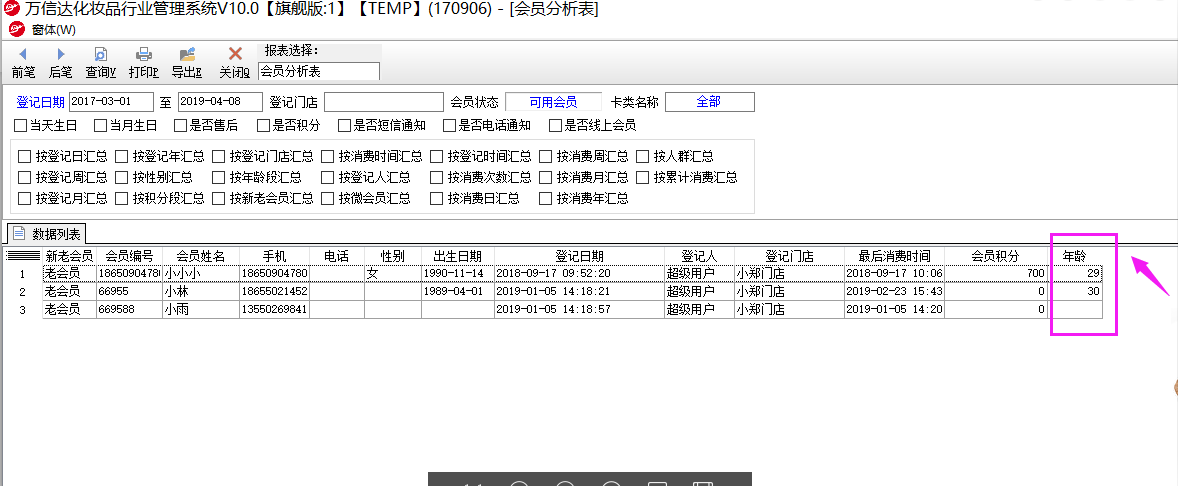Check 按登记月汇总 option
The image size is (1178, 486).
[x=25, y=198]
